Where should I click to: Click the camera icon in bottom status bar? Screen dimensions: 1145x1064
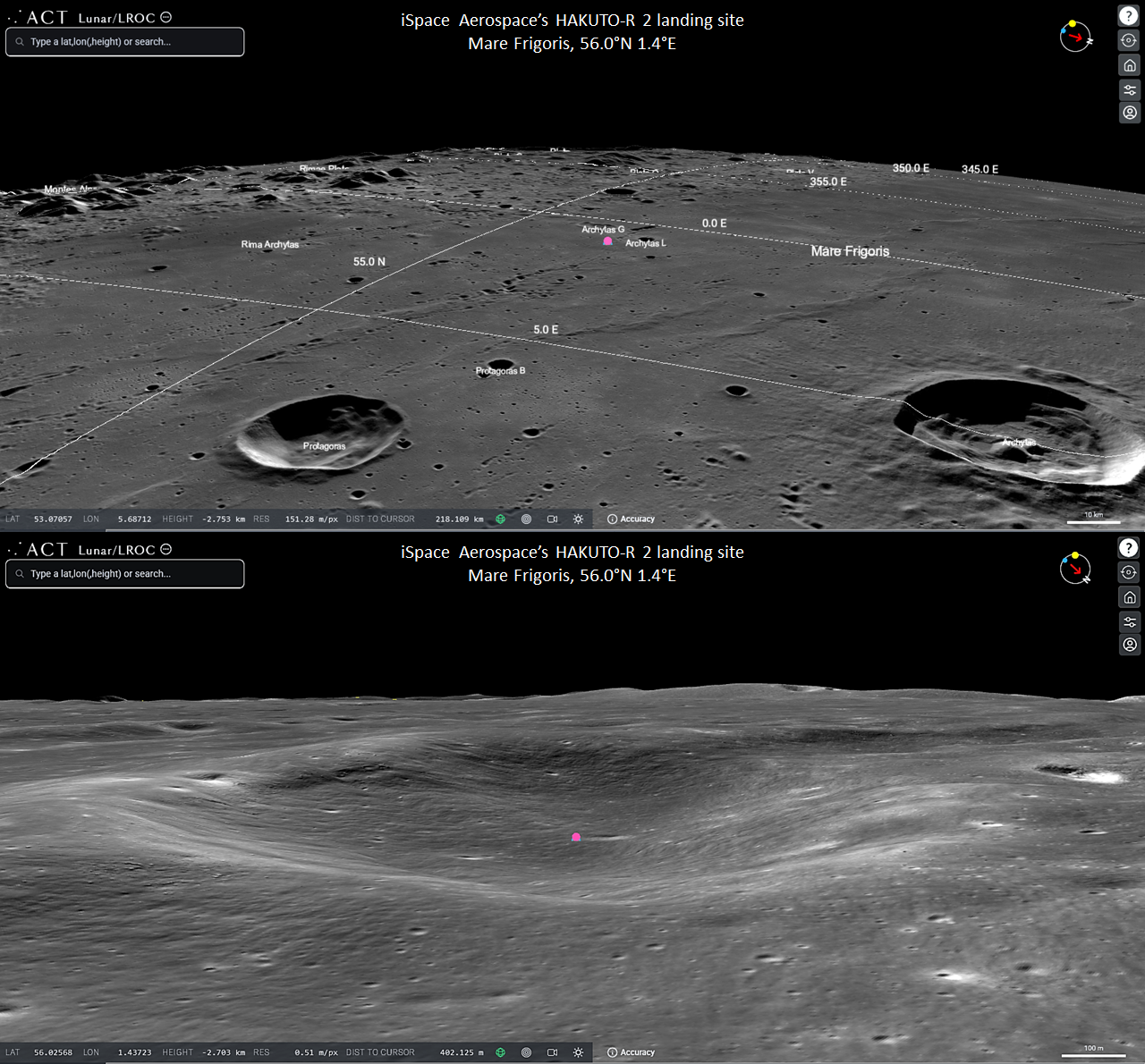pyautogui.click(x=553, y=1052)
